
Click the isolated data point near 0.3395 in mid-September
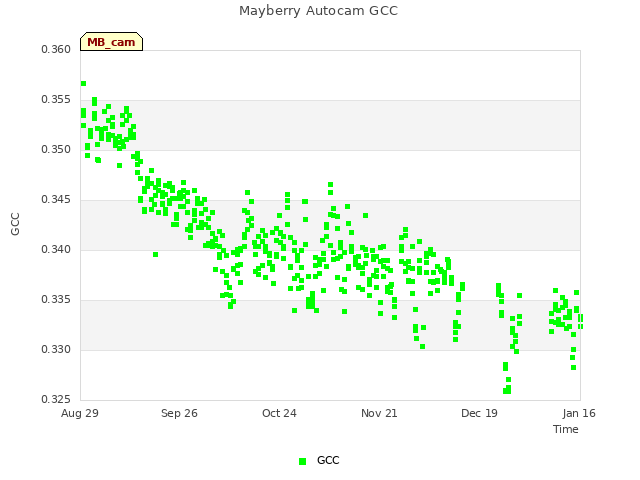coord(156,255)
